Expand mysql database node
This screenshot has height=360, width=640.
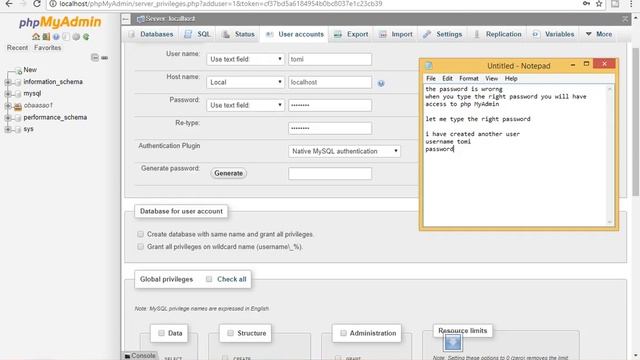[x=8, y=94]
